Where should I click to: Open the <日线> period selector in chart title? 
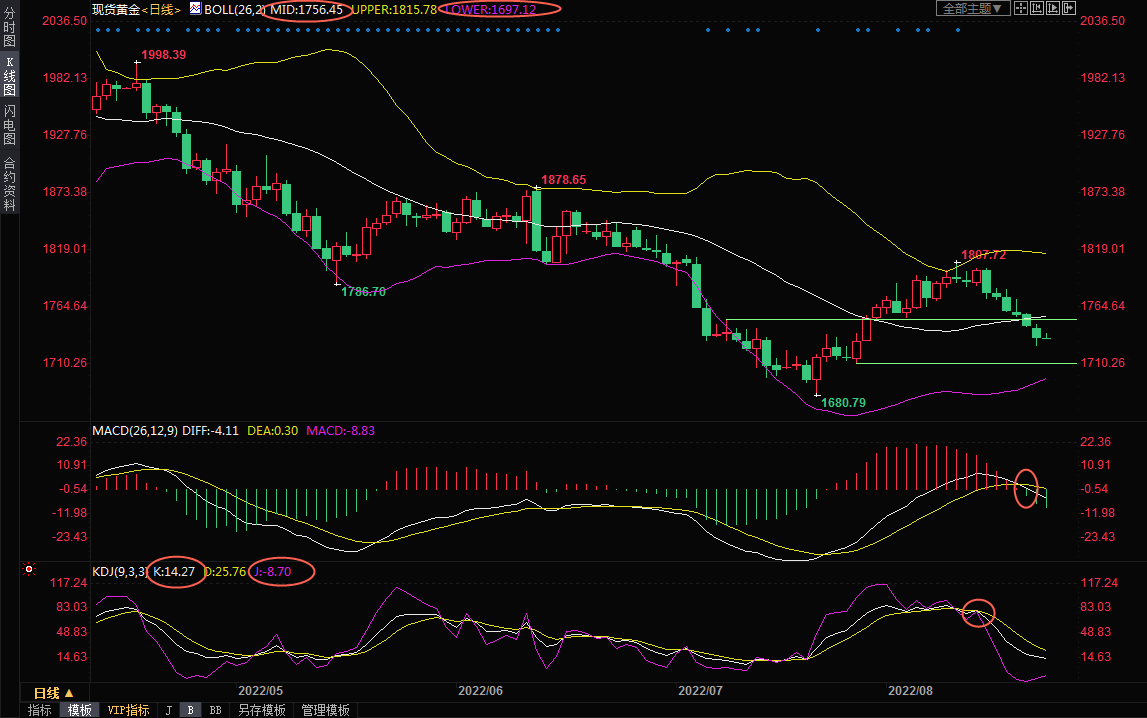click(161, 9)
